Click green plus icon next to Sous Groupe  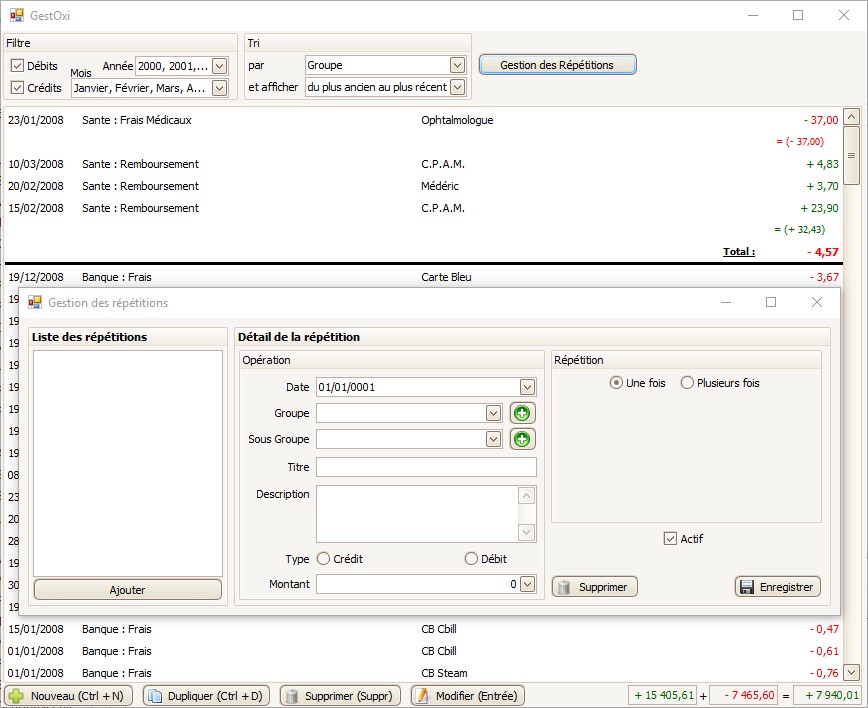[x=522, y=439]
